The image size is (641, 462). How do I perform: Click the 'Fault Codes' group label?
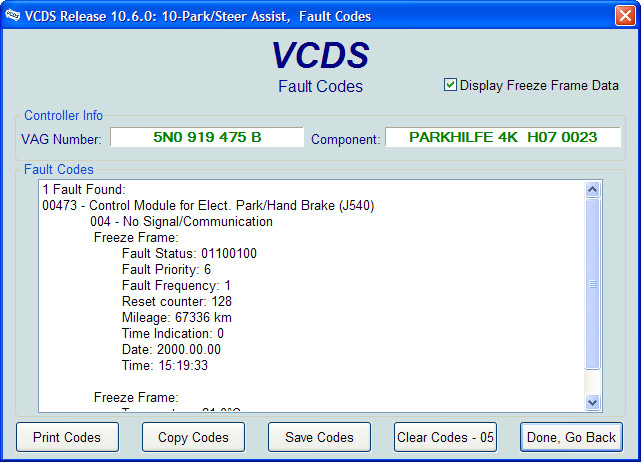coord(59,169)
